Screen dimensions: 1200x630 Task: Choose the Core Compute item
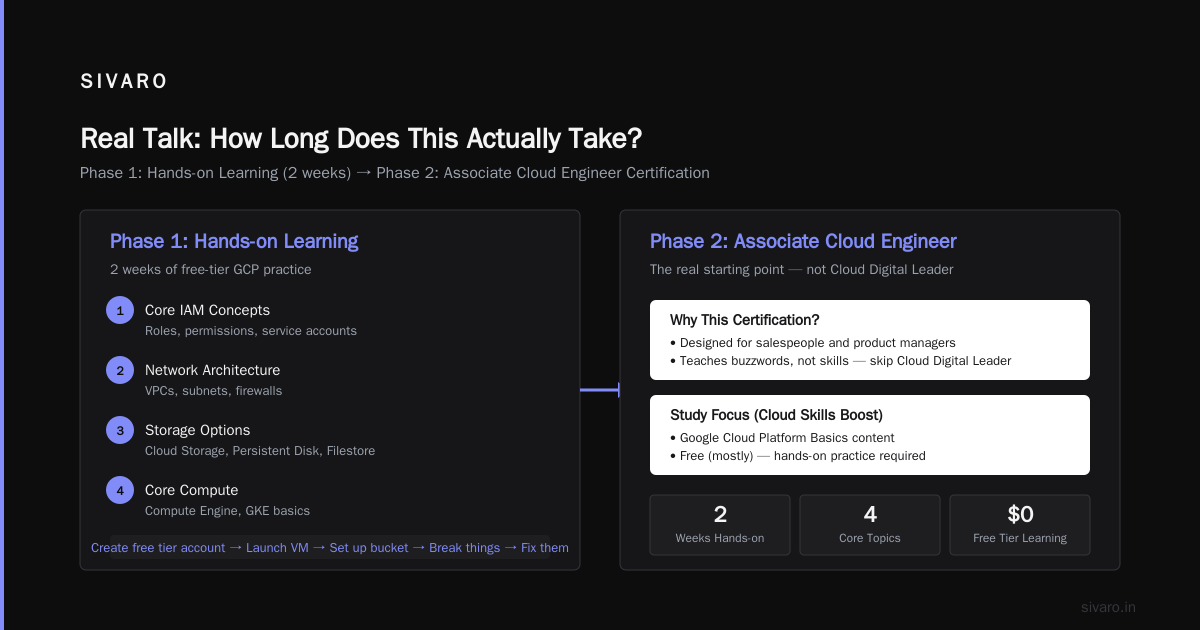227,500
